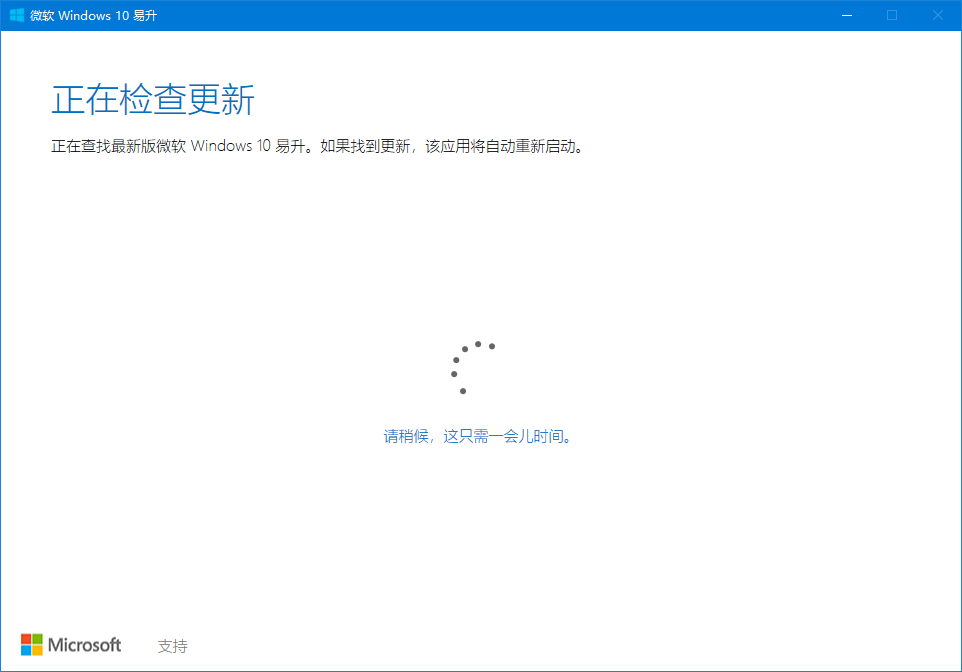Image resolution: width=962 pixels, height=672 pixels.
Task: Click the Windows logo in title bar
Action: (17, 15)
